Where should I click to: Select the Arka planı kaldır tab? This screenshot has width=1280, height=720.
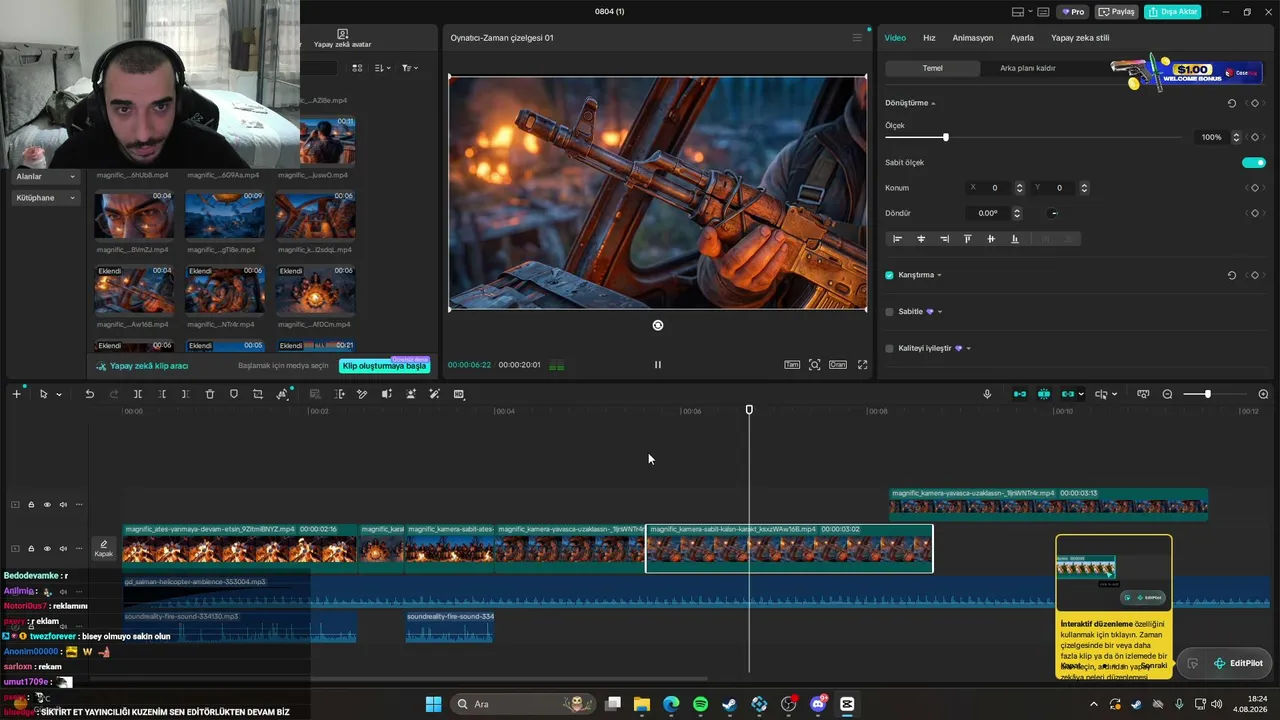pos(1027,68)
